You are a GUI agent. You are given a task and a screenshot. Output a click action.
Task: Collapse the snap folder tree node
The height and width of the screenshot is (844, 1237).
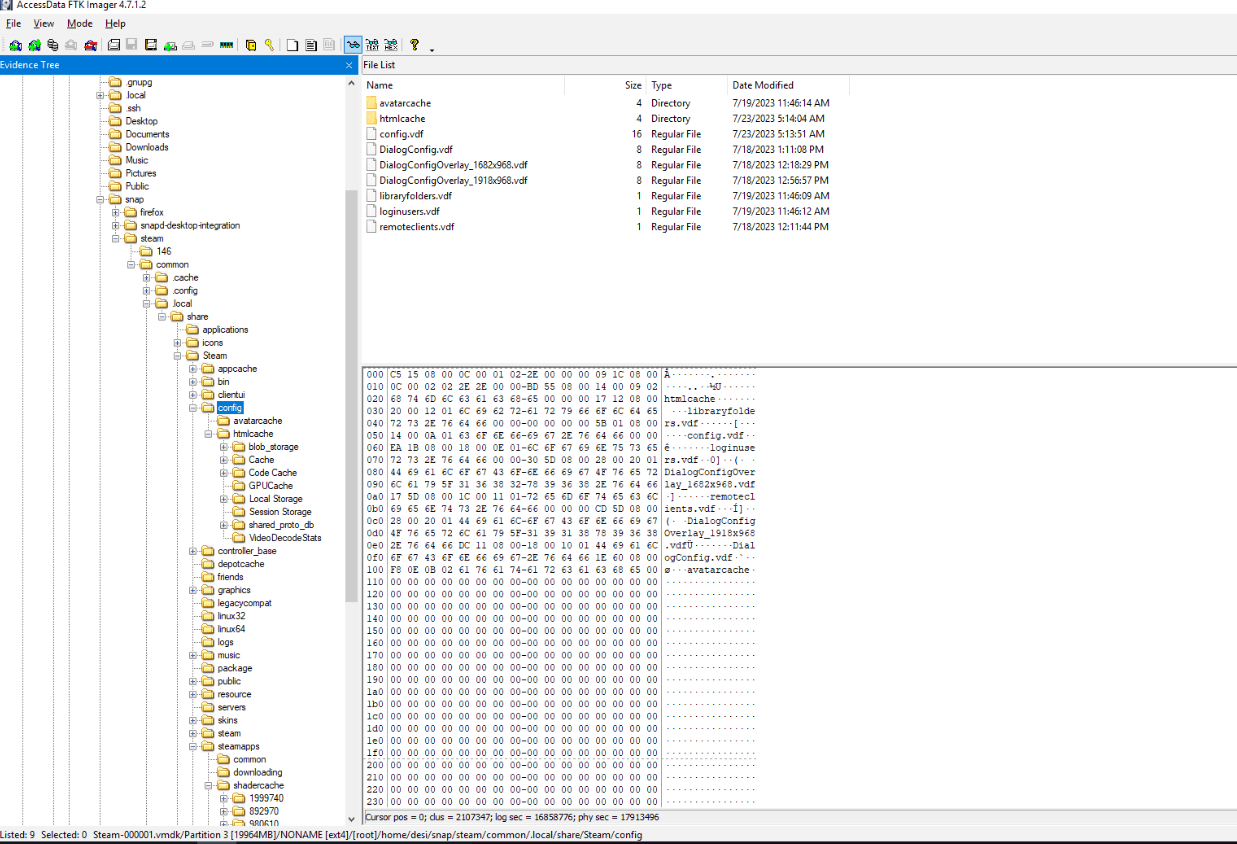100,200
